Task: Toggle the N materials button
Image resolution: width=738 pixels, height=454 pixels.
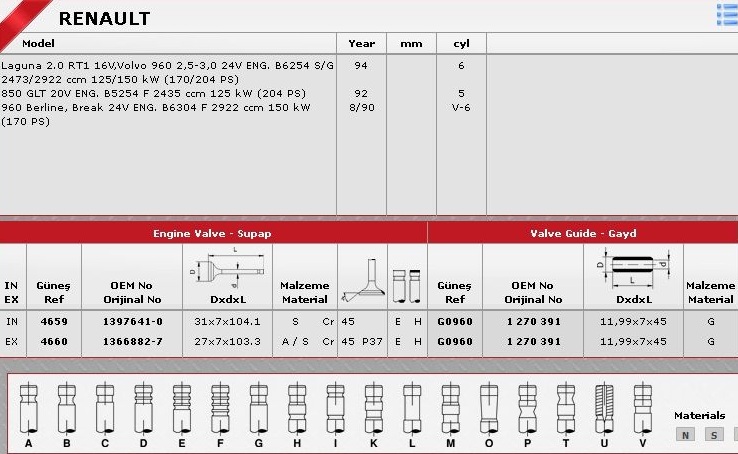Action: coord(685,434)
